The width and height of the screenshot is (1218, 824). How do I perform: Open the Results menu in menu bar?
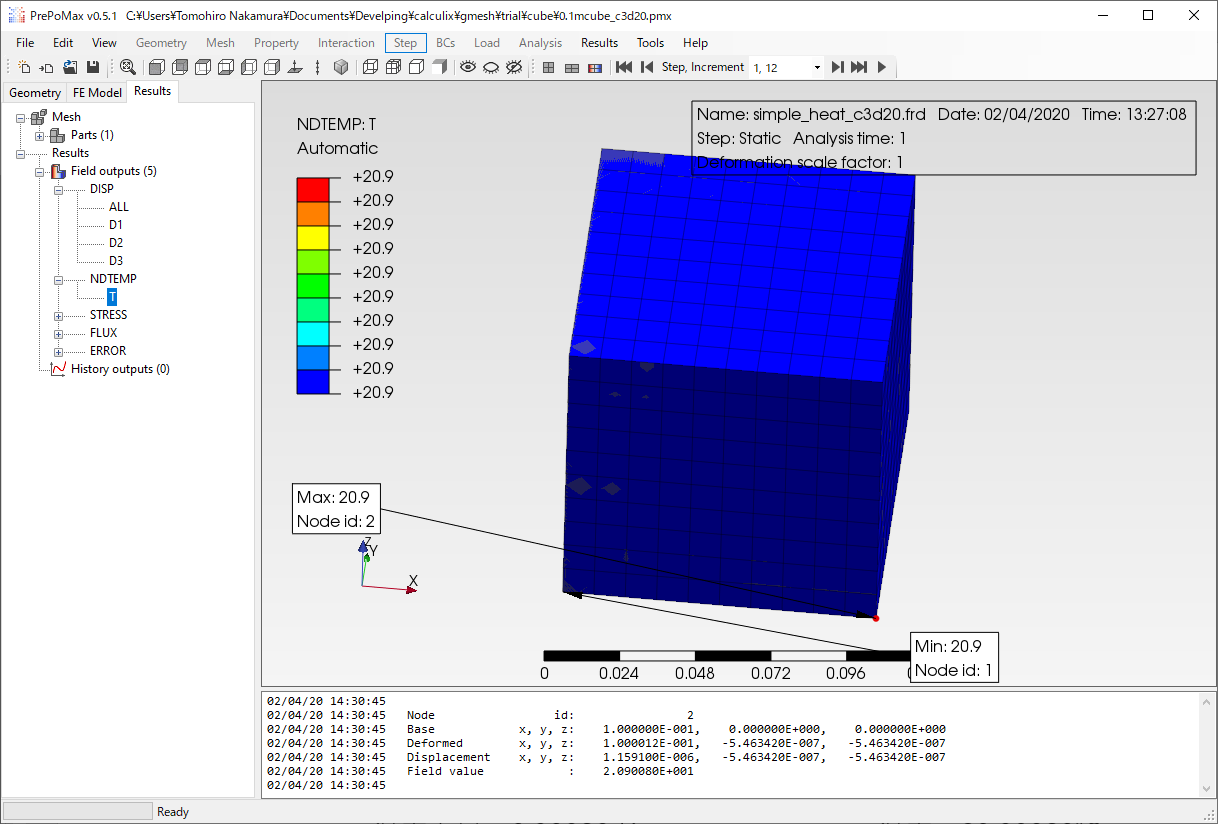coord(599,43)
